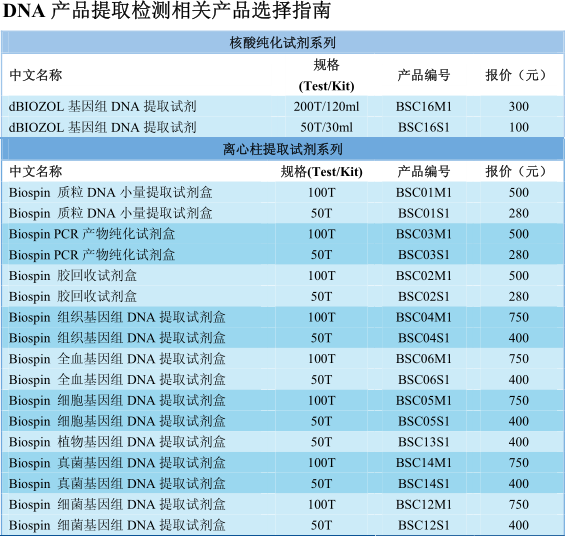The image size is (566, 536).
Task: Click product code BSC01M1
Action: pyautogui.click(x=424, y=192)
